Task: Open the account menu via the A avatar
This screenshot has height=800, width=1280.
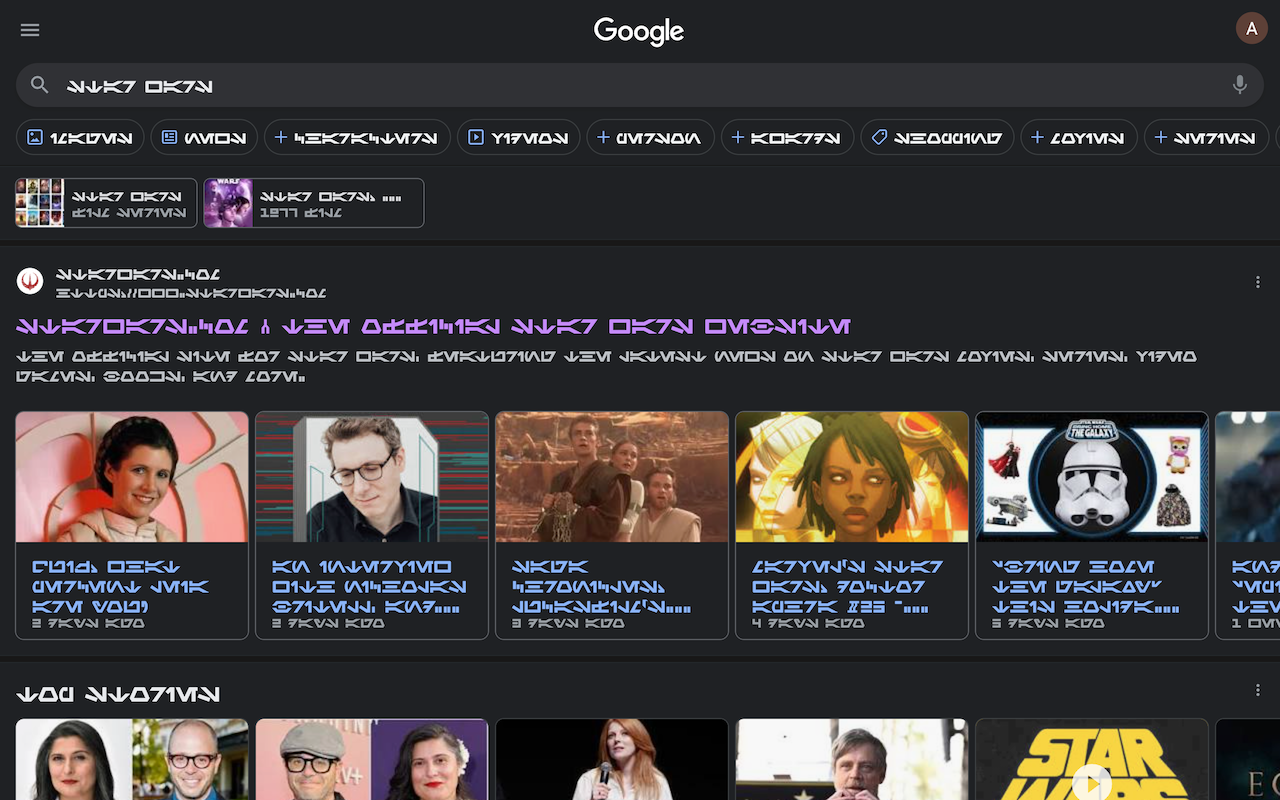Action: tap(1251, 28)
